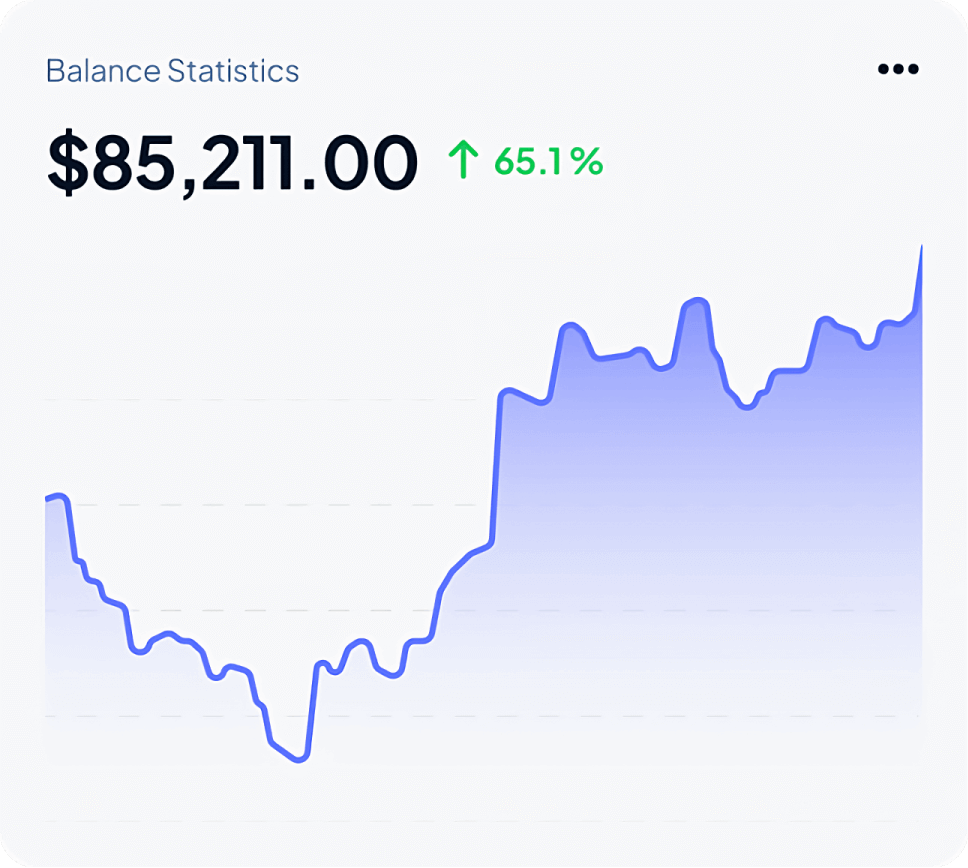Click the "Balance Statistics" card title
Screen dimensions: 968x868
tap(172, 72)
